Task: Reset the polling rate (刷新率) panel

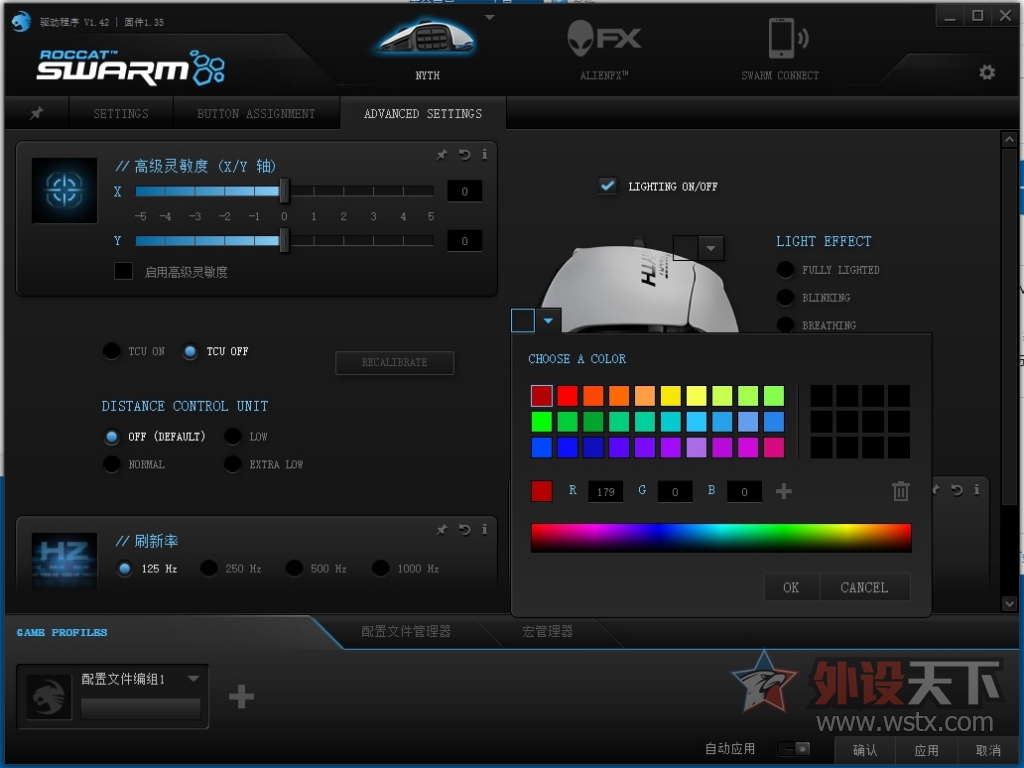Action: click(x=464, y=530)
